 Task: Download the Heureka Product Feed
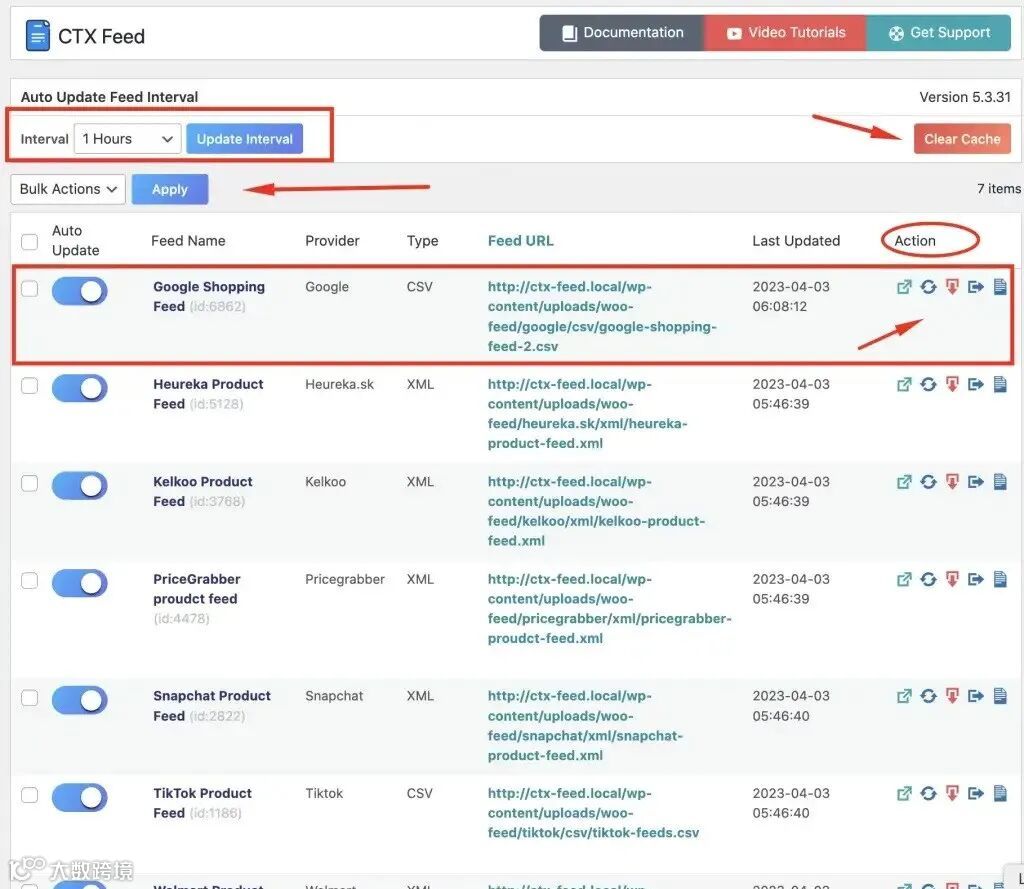[952, 384]
